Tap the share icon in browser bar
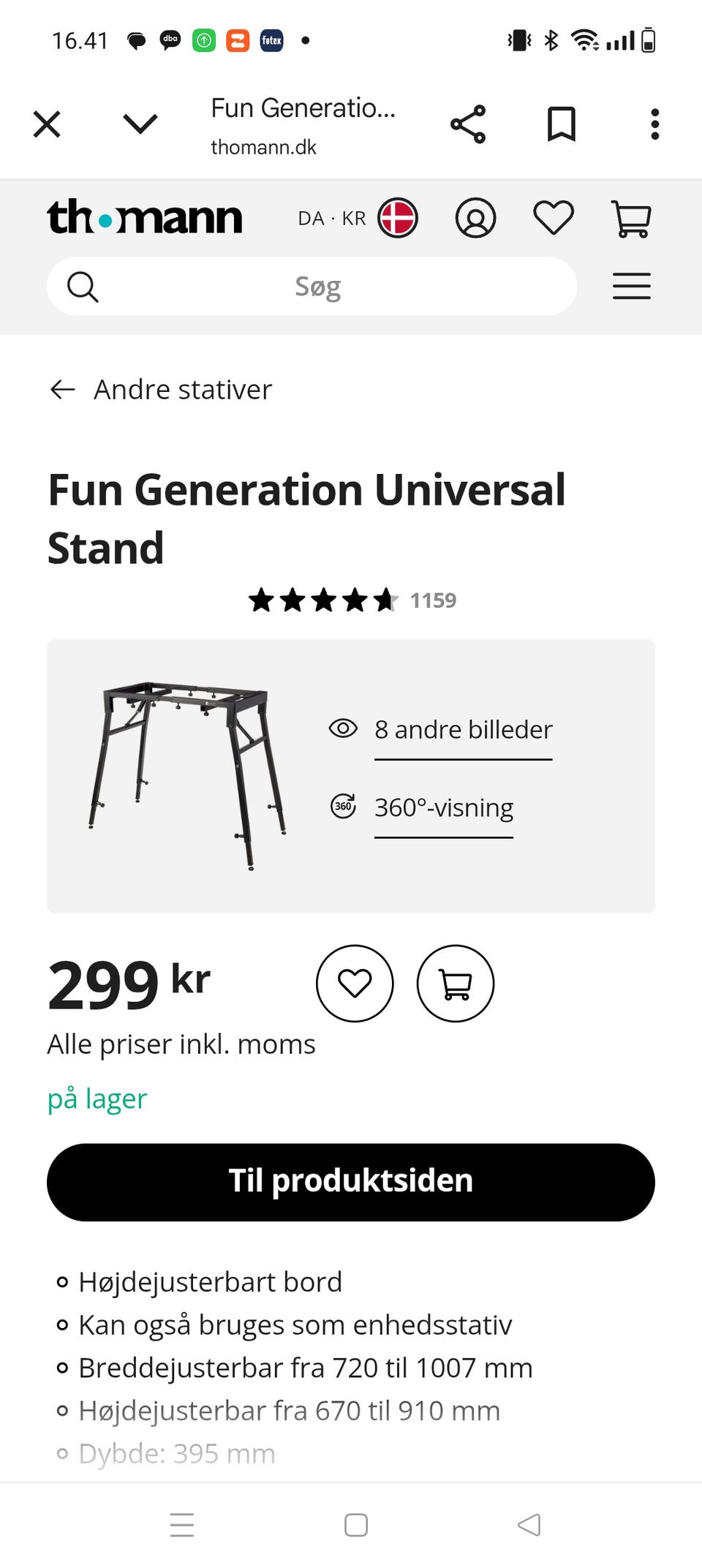Viewport: 702px width, 1568px height. pyautogui.click(x=468, y=124)
